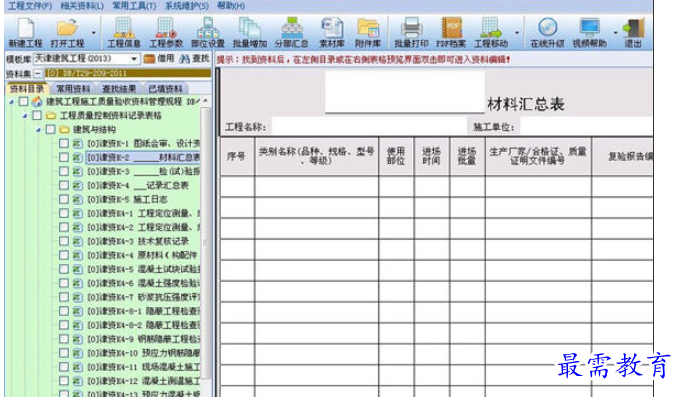The width and height of the screenshot is (679, 397).
Task: Click the 在线升级 globe icon
Action: [x=547, y=33]
